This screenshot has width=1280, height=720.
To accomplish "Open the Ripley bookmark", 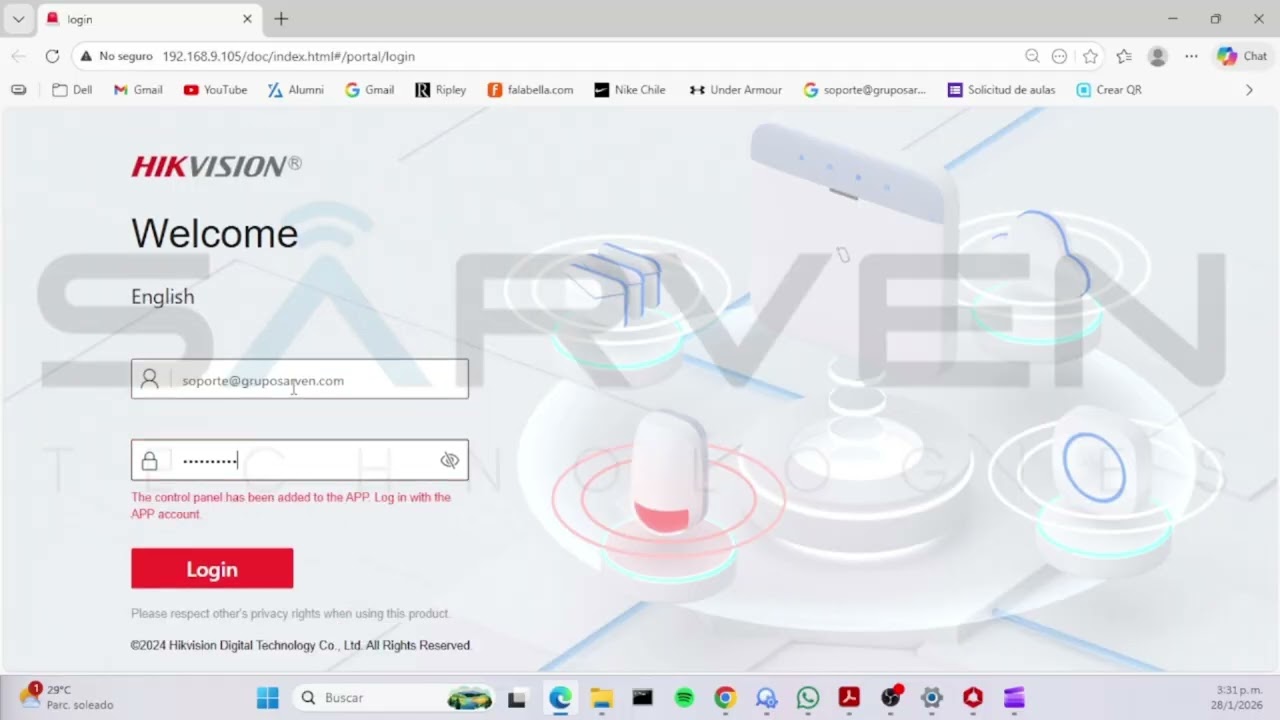I will (441, 89).
